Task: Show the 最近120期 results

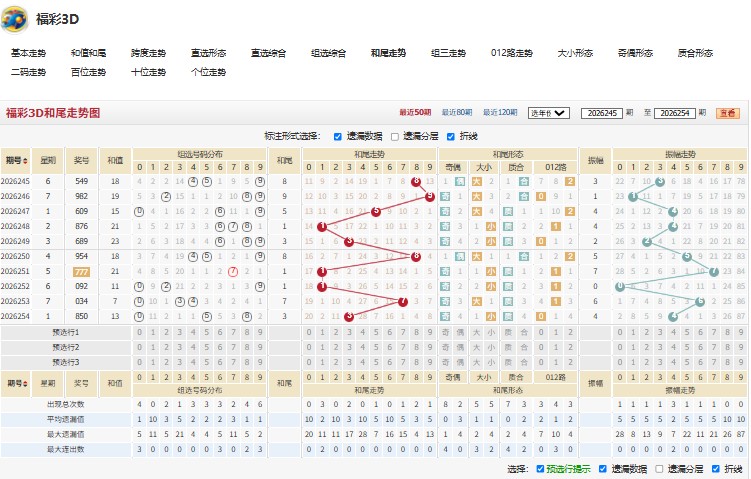Action: [500, 113]
